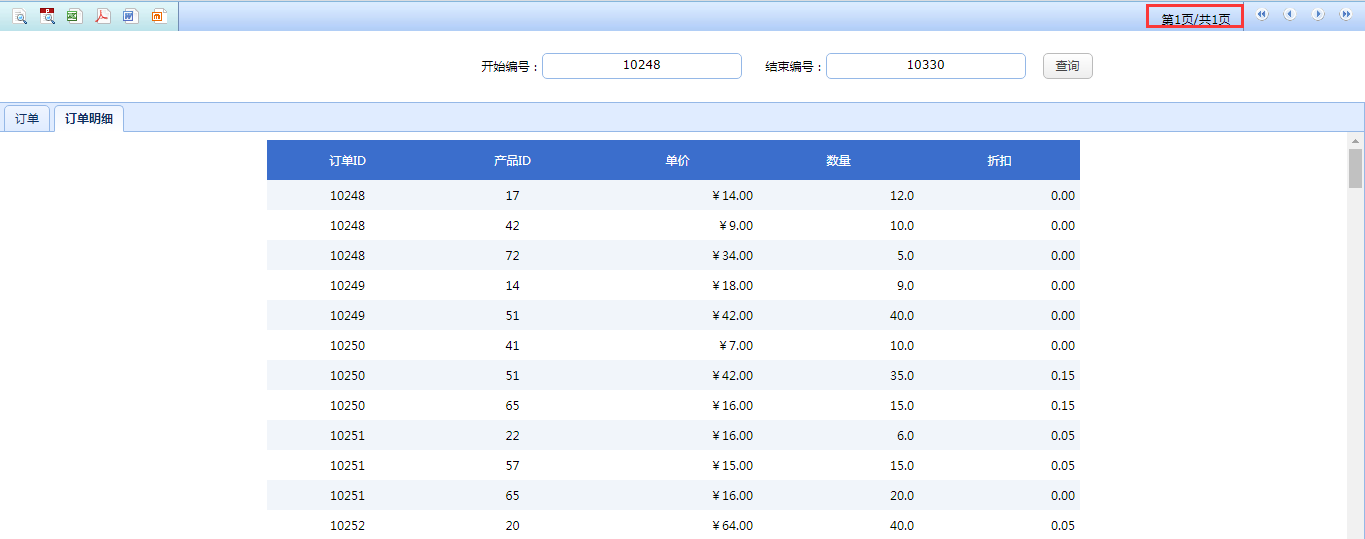
Task: Click the vertical scrollbar thumb
Action: 1355,168
